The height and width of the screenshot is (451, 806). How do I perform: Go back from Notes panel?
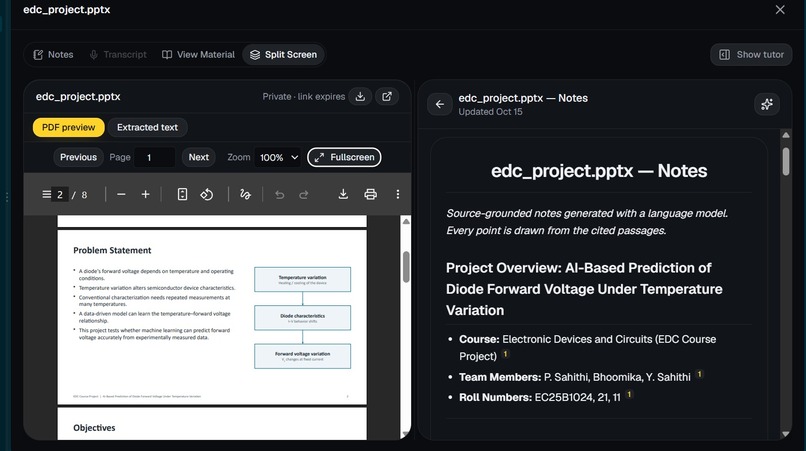point(439,104)
